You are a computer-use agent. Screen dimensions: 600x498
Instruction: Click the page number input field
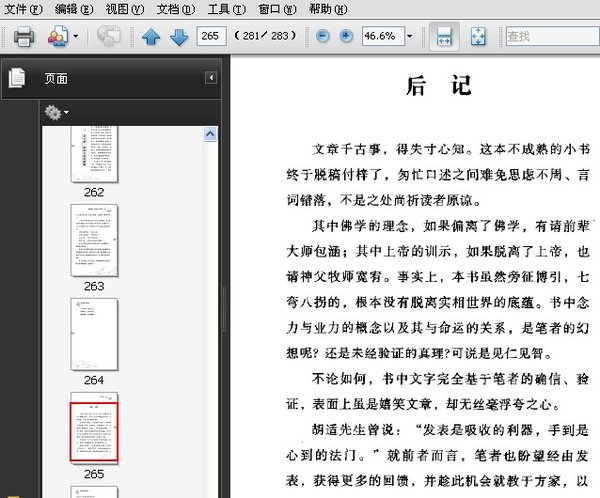pyautogui.click(x=211, y=37)
